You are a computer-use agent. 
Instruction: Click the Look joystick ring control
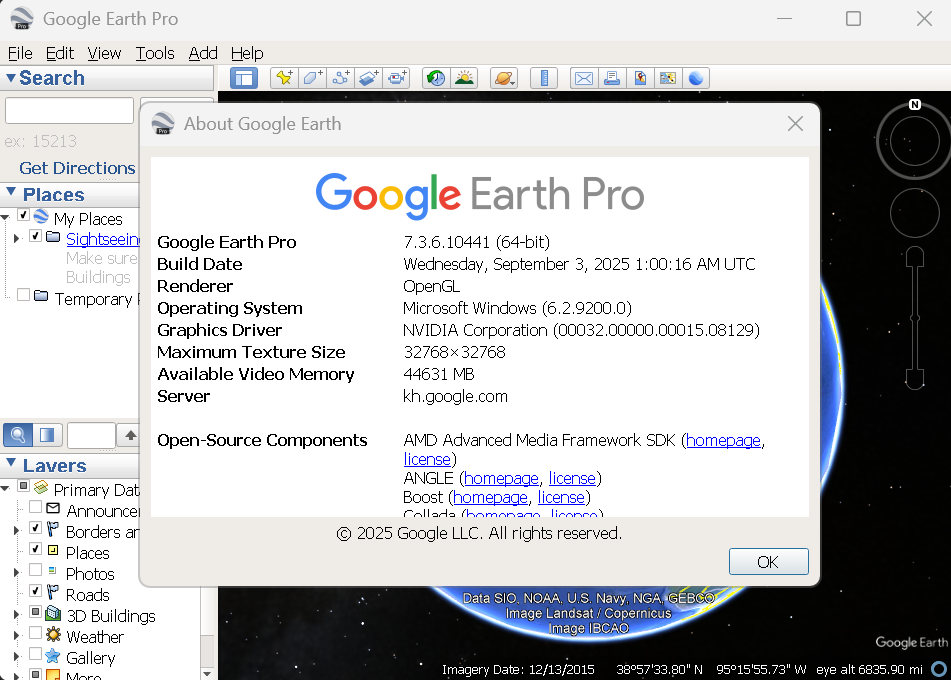pyautogui.click(x=914, y=141)
